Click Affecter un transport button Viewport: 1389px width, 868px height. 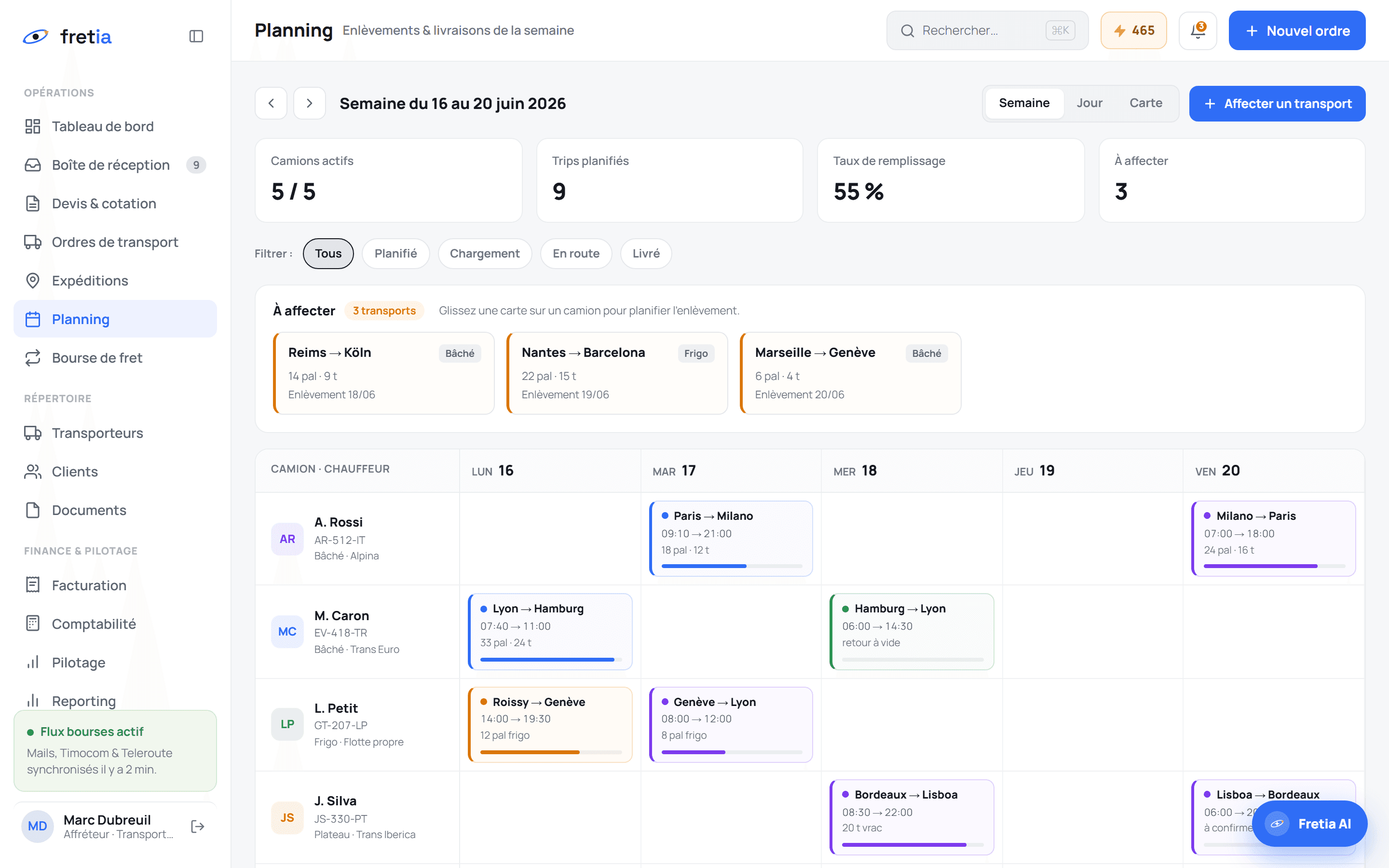pyautogui.click(x=1278, y=103)
